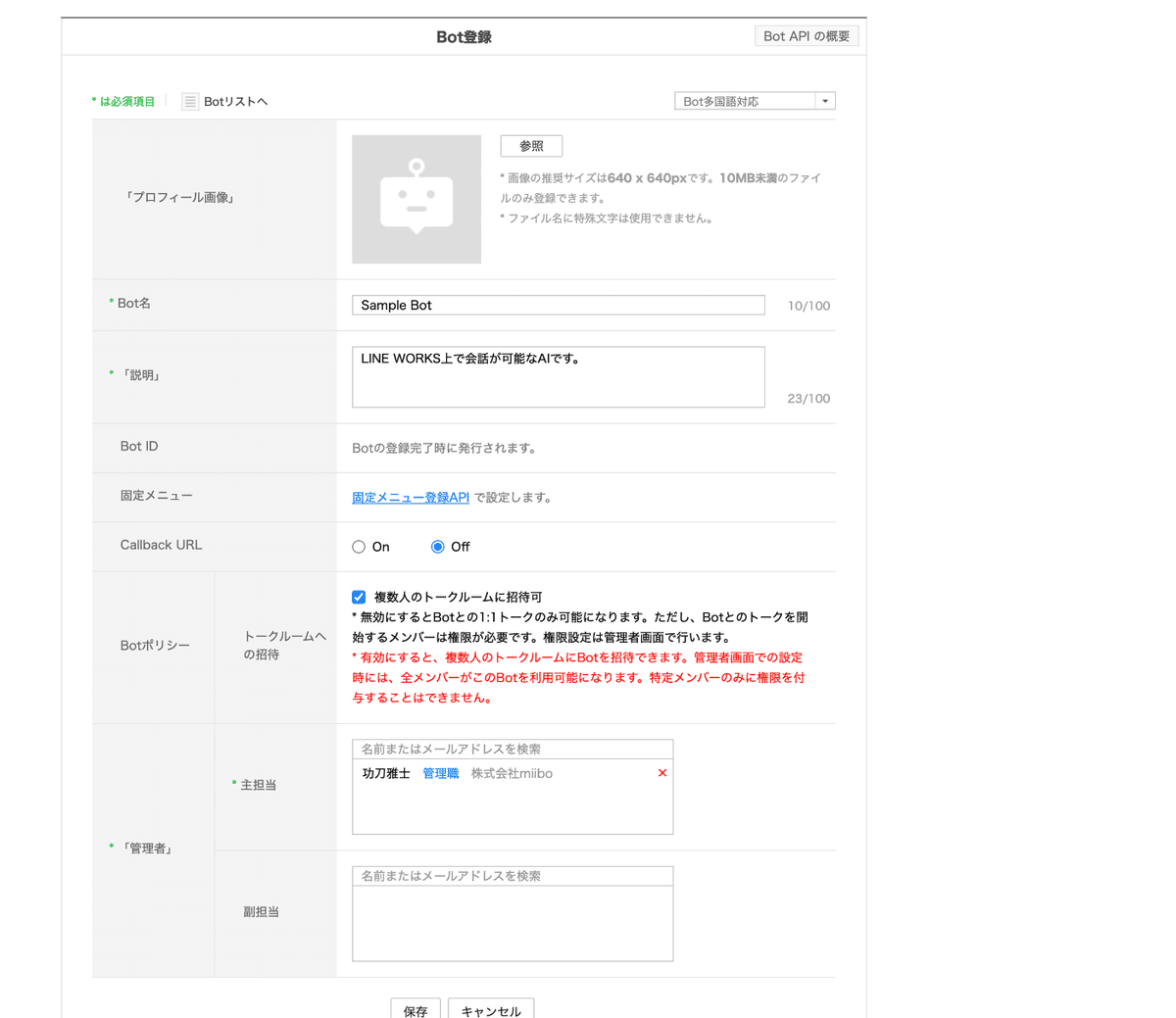Click the 10/100 character counter
Screen dimensions: 1176x1018
(x=808, y=306)
